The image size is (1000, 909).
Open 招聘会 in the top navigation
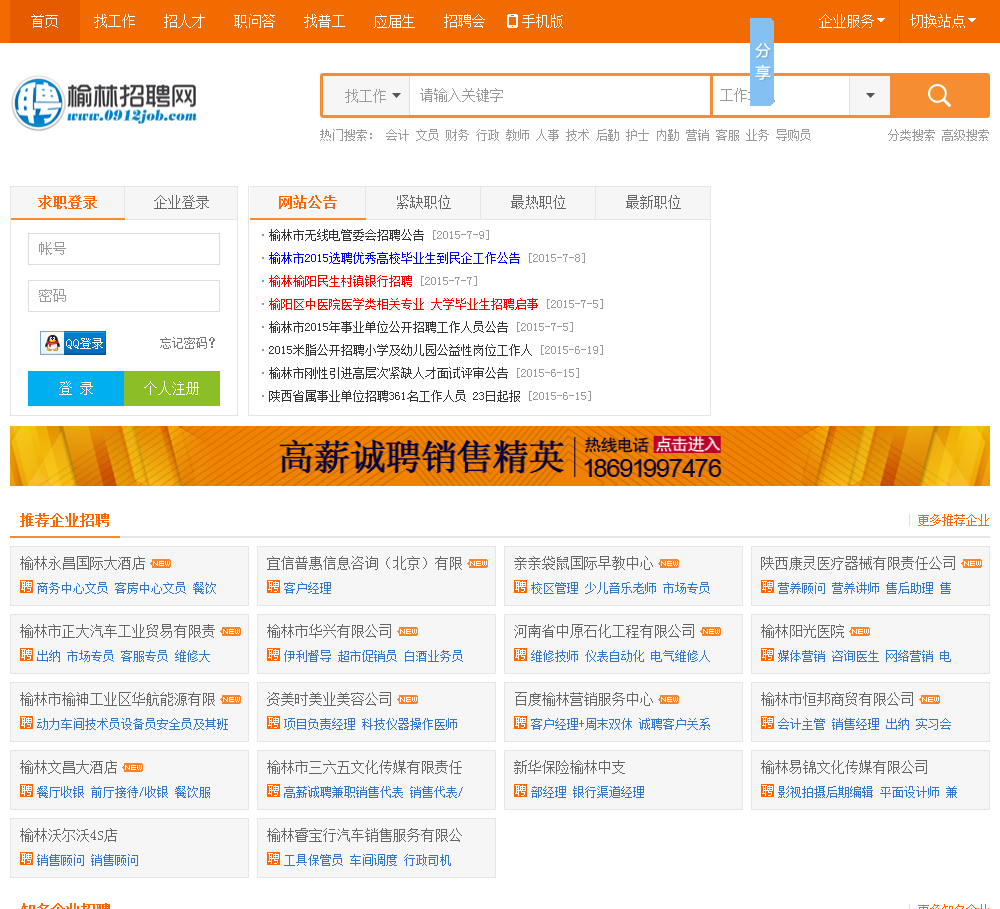pos(464,21)
